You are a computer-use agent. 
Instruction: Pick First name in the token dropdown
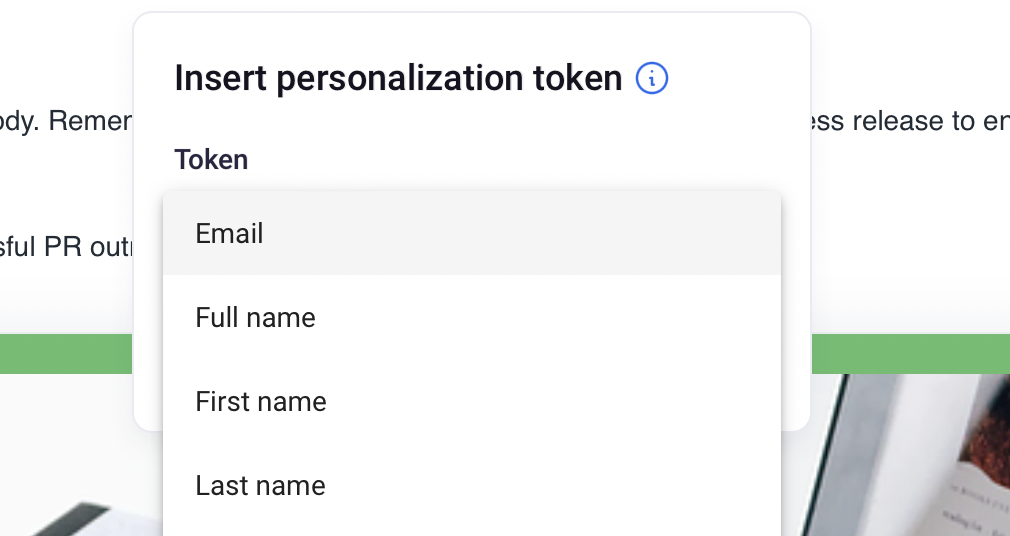tap(261, 402)
